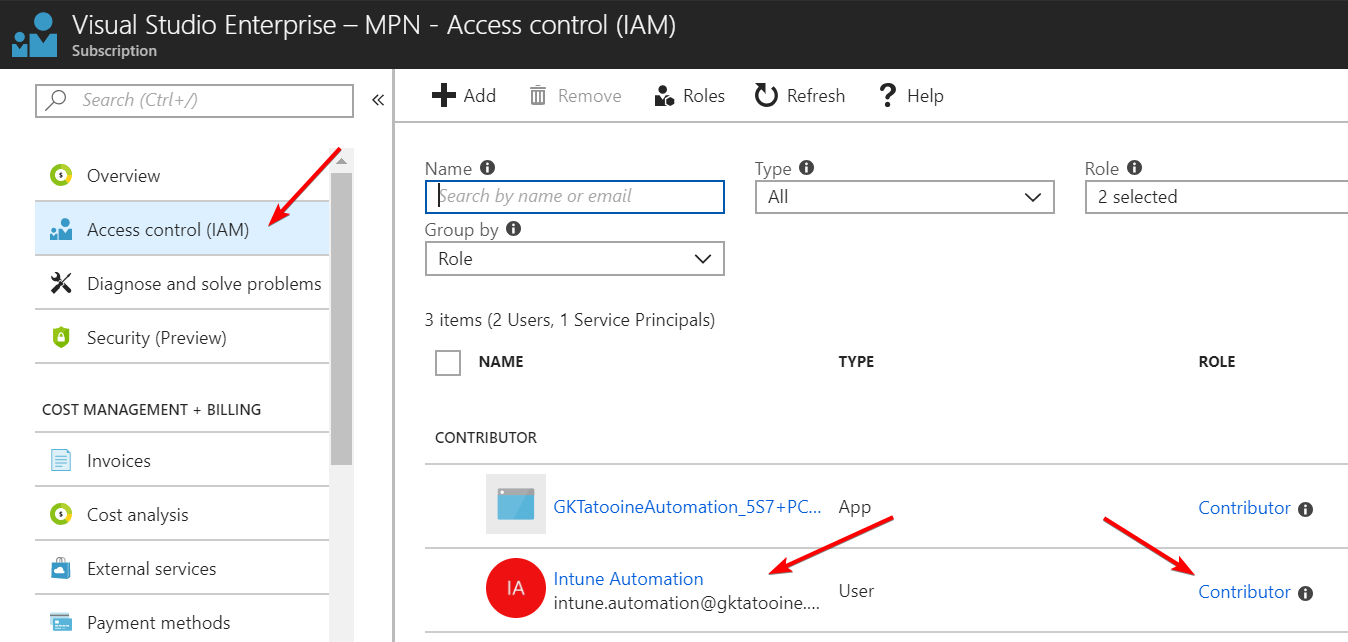Open Roles from the top toolbar
This screenshot has height=642, width=1348.
point(664,95)
